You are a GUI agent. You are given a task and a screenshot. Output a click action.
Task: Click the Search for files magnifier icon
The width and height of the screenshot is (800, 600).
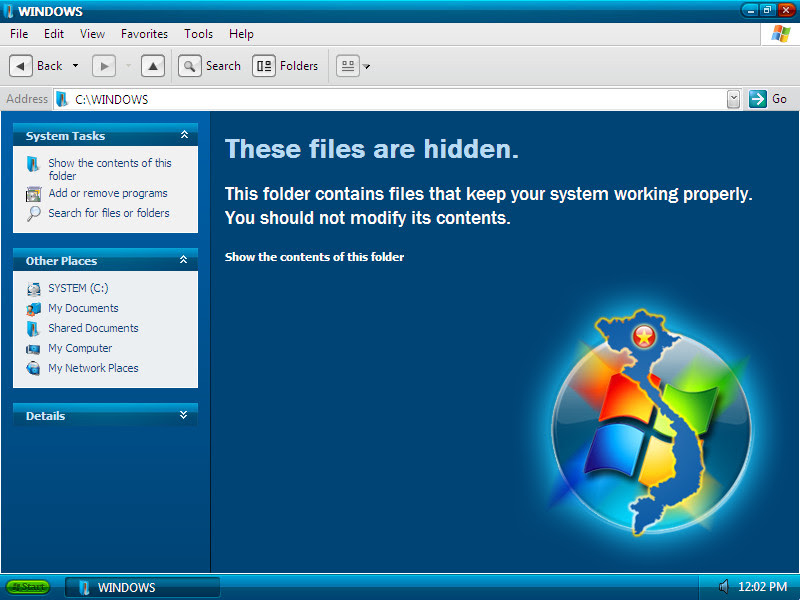34,213
